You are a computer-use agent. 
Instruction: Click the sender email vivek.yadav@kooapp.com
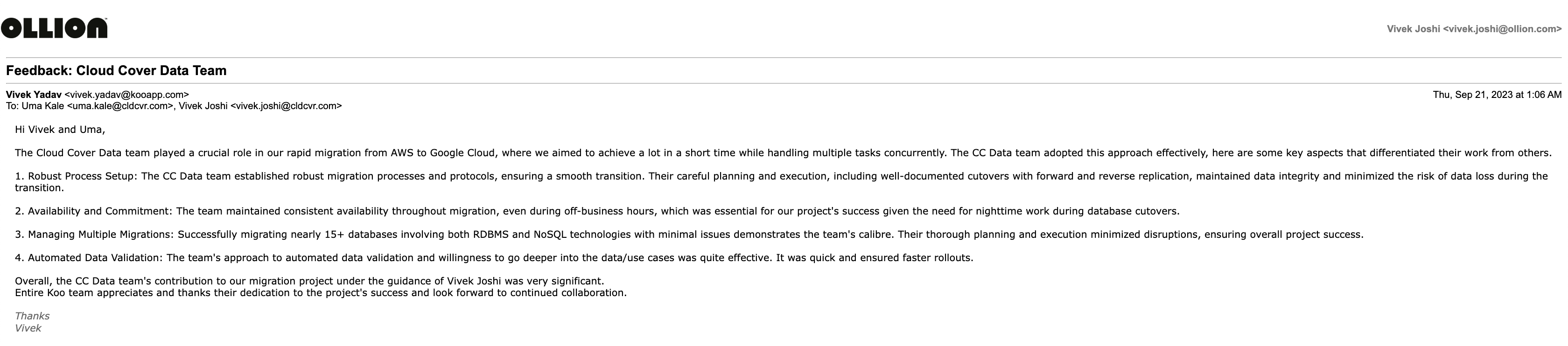click(x=126, y=95)
